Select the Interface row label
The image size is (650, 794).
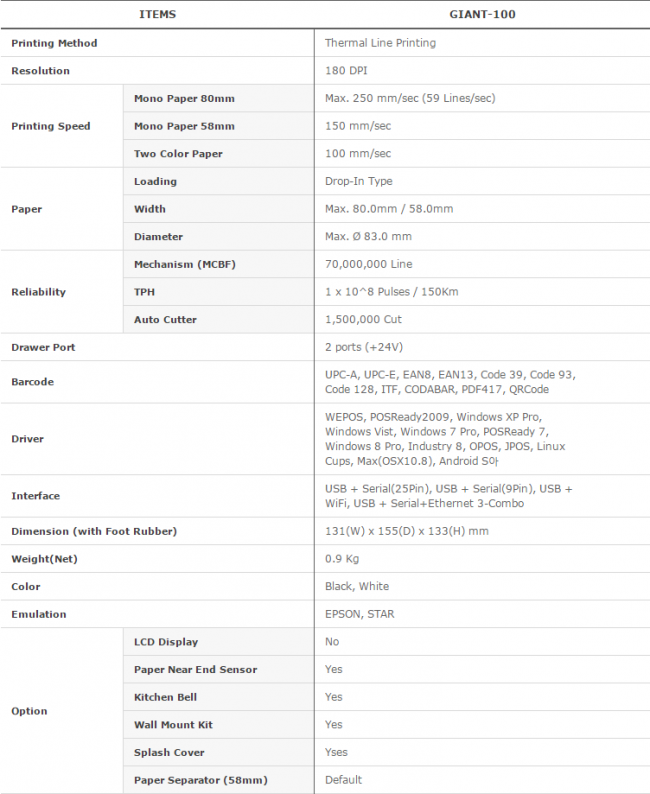click(x=35, y=496)
